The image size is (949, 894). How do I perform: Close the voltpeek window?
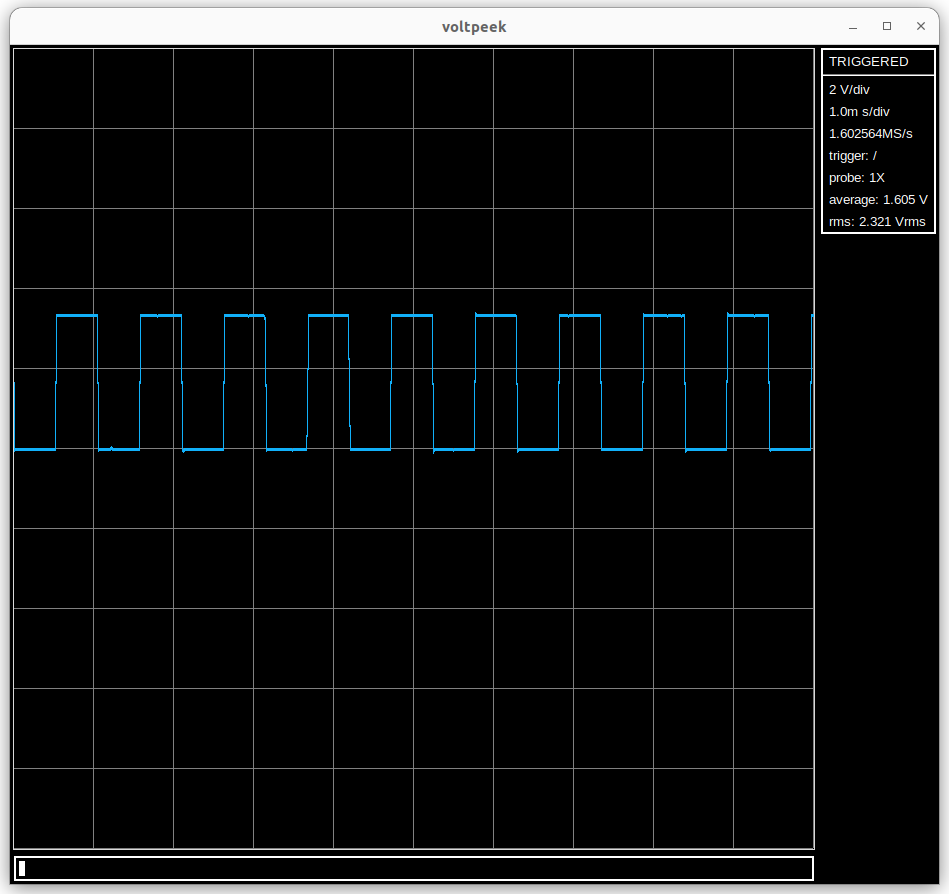(x=920, y=27)
